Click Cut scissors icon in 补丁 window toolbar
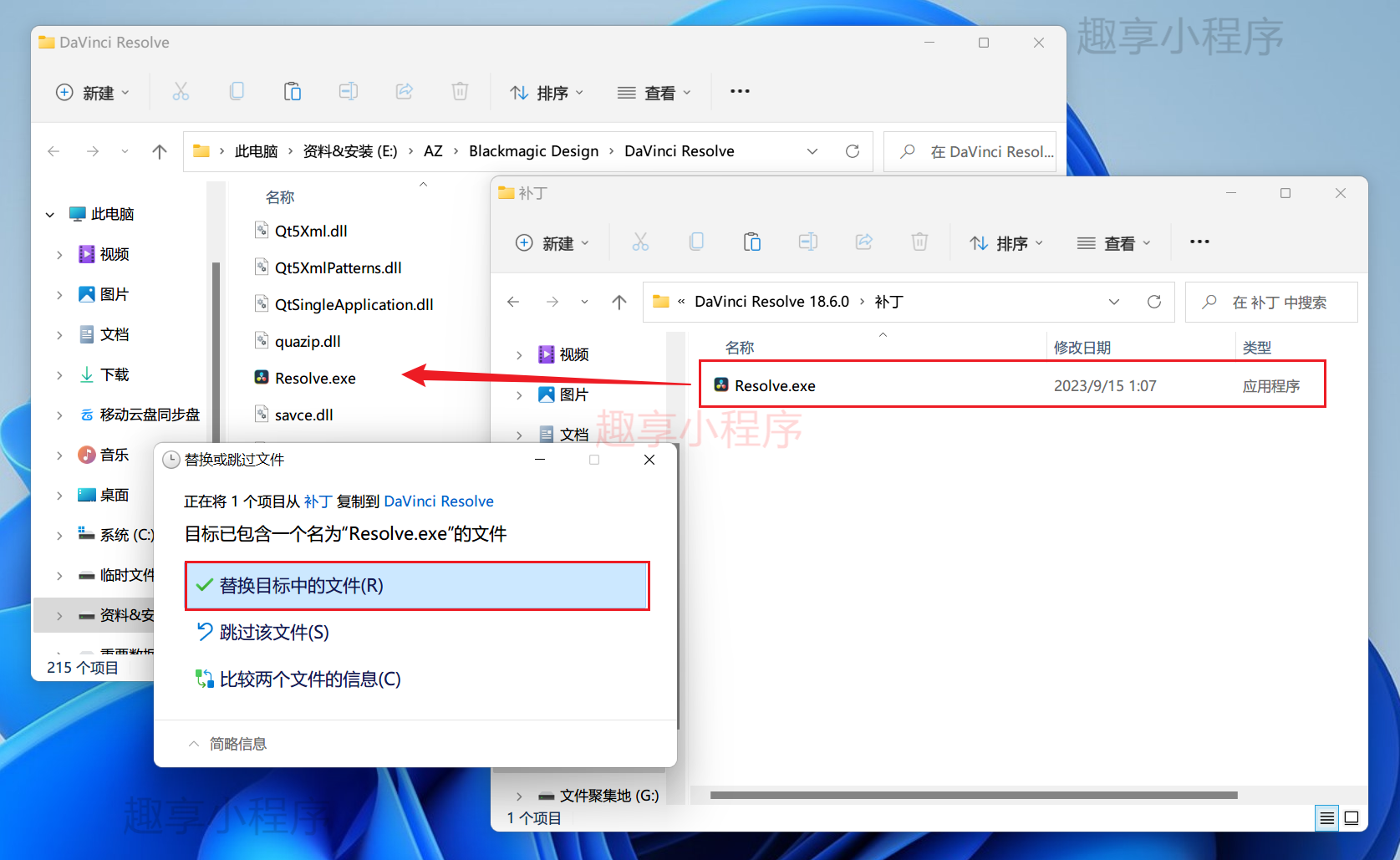This screenshot has width=1400, height=860. tap(640, 242)
